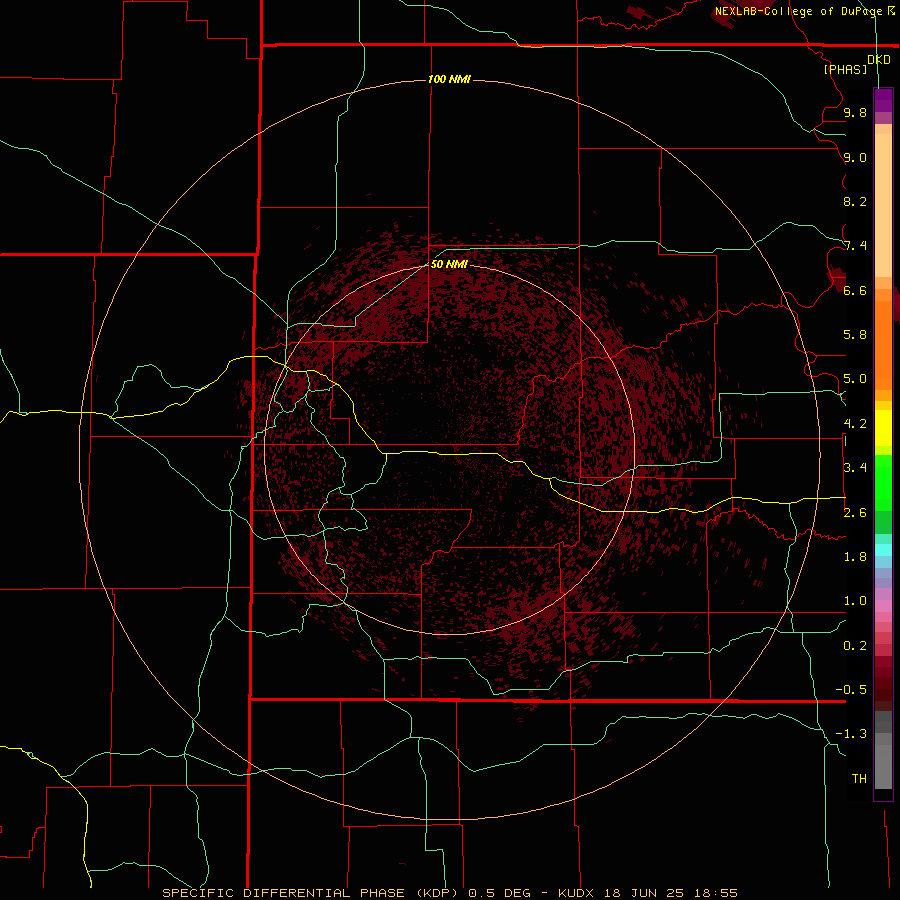
Task: Click the [PHAS] units label
Action: coord(845,69)
